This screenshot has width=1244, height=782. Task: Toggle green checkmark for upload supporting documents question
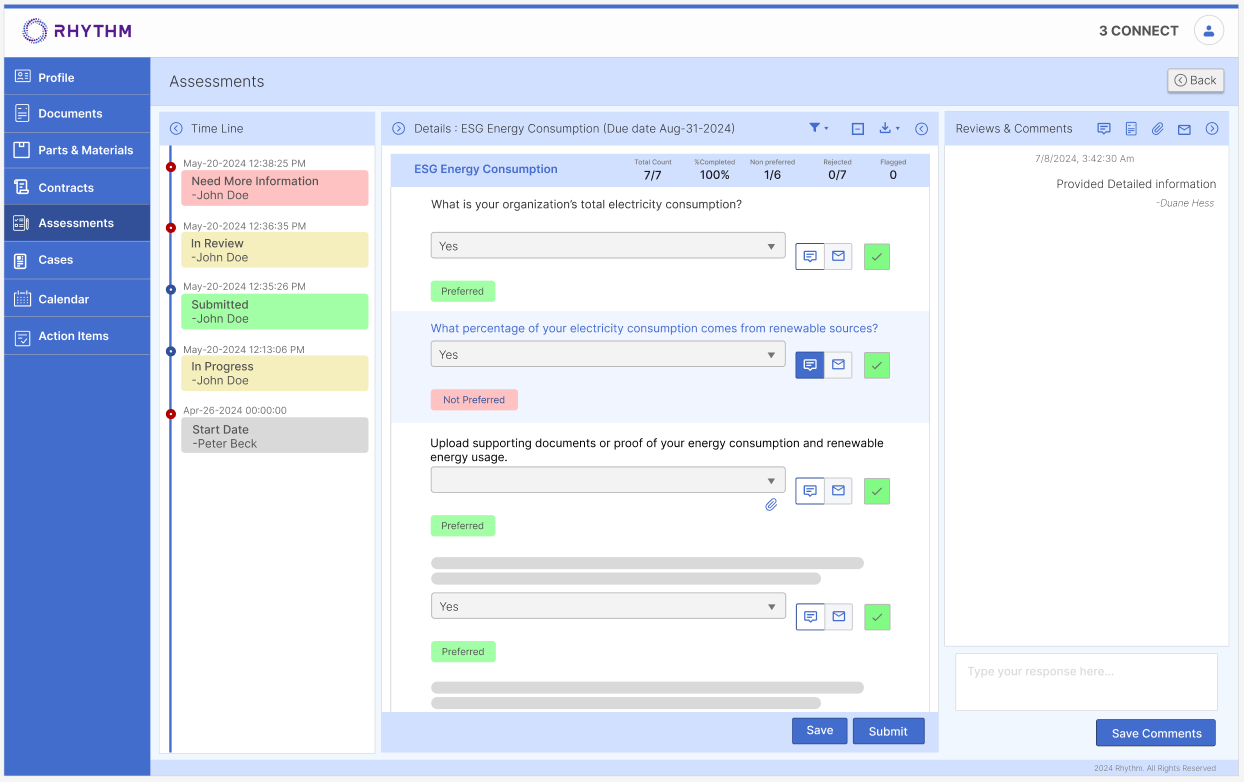click(x=877, y=491)
